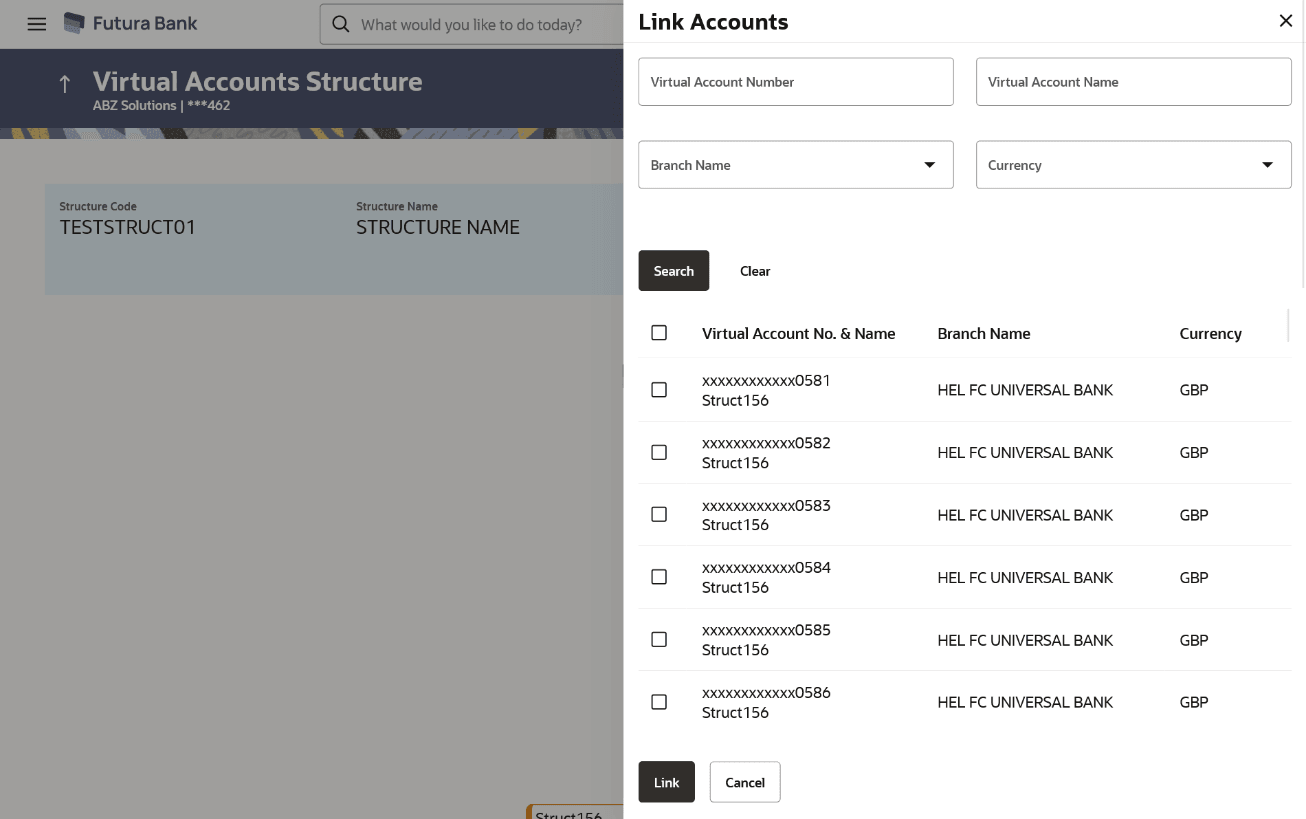Click the back arrow beside Virtual Accounts Structure
Screen dimensions: 1306x819
point(65,84)
